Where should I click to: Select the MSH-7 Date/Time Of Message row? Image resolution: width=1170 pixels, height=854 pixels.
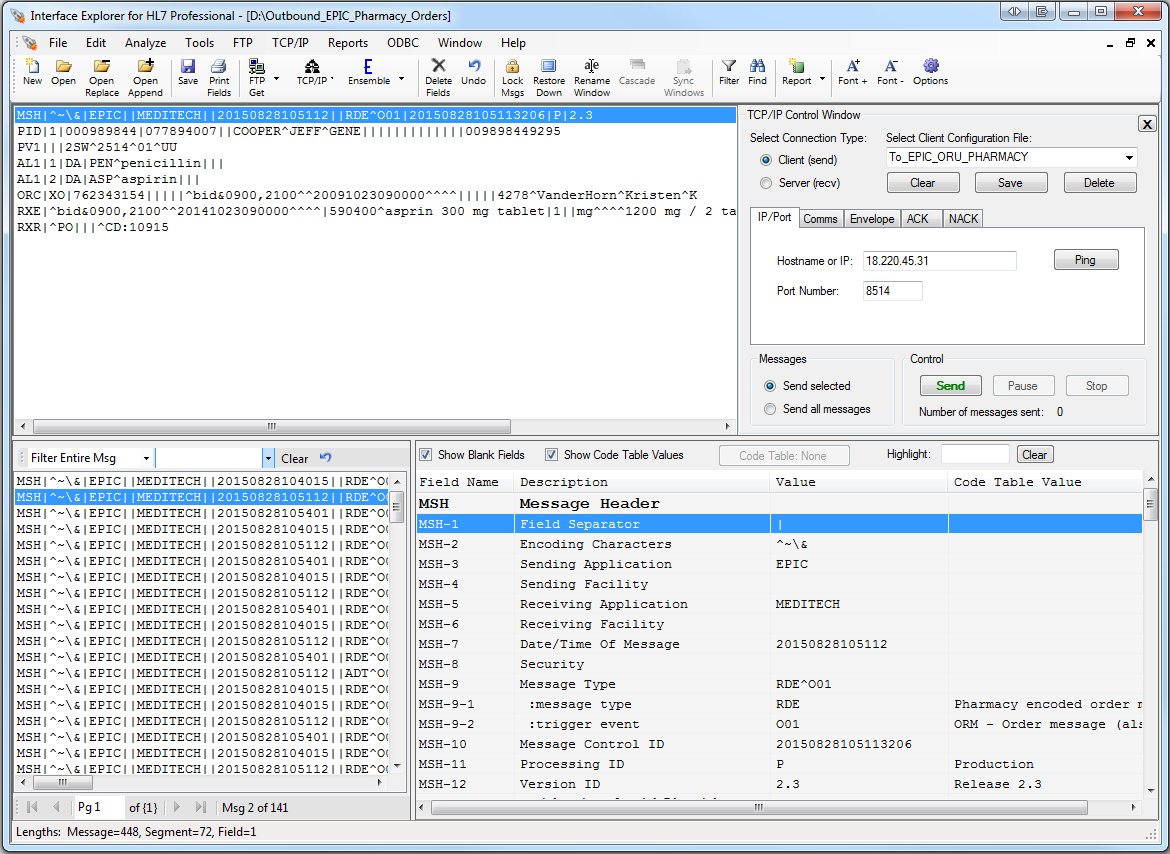[779, 644]
